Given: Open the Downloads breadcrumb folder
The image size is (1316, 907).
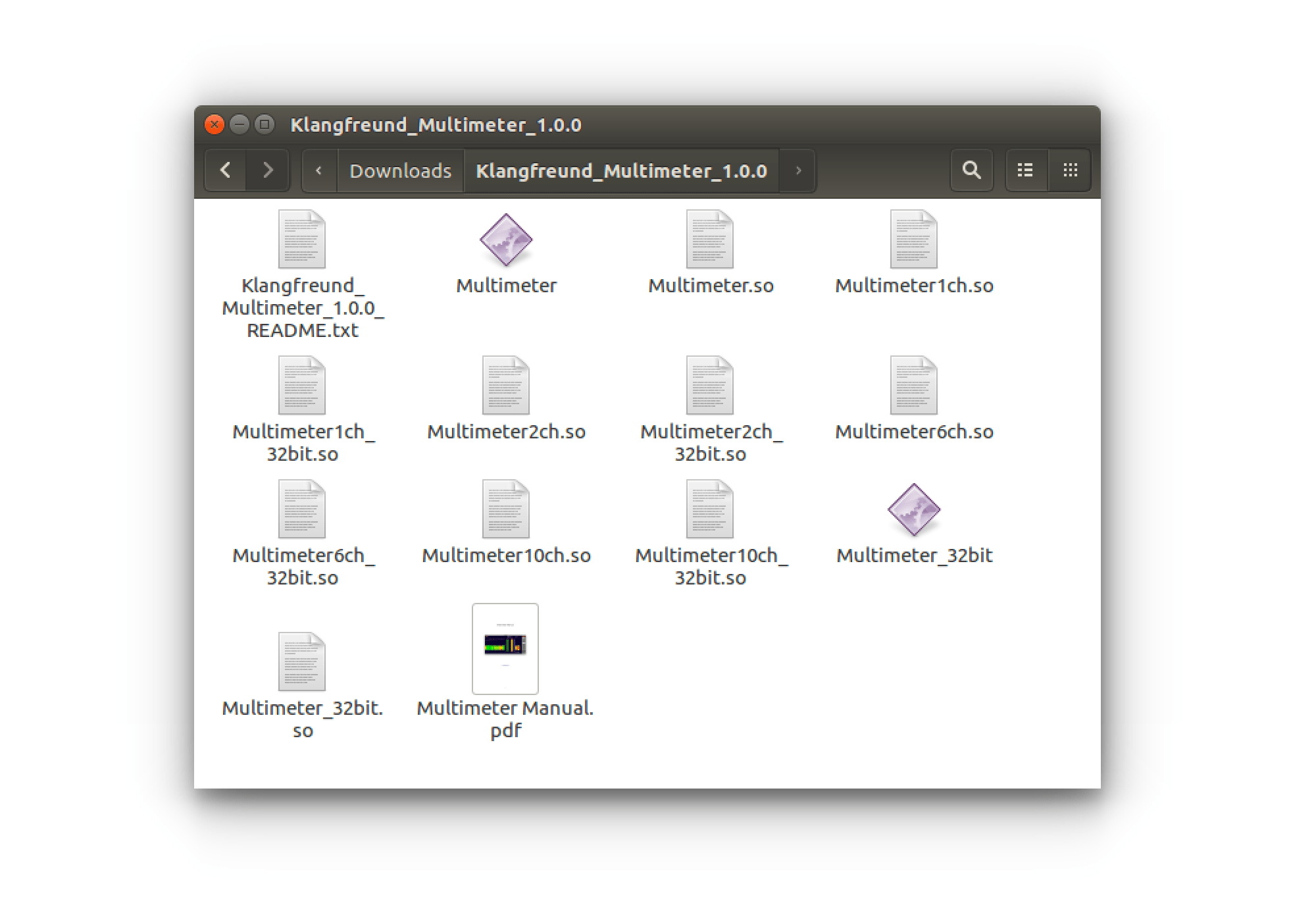Looking at the screenshot, I should pos(400,171).
